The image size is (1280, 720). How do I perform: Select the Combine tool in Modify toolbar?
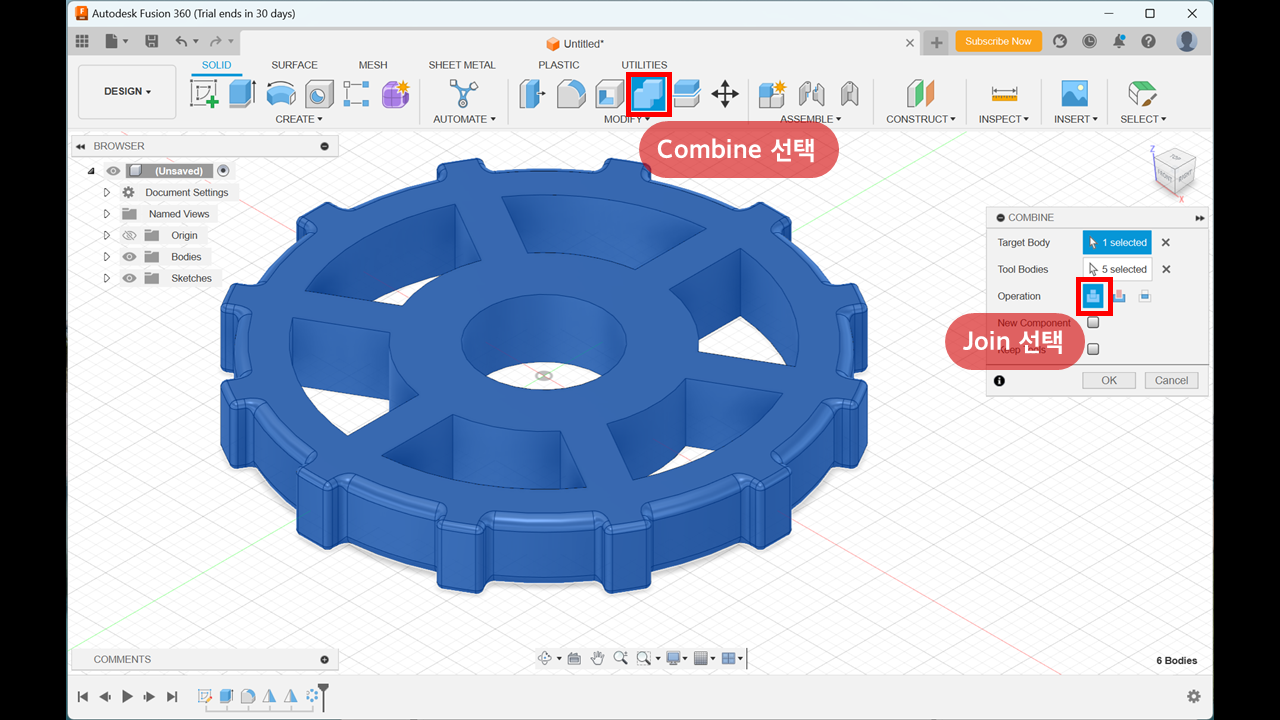click(648, 94)
